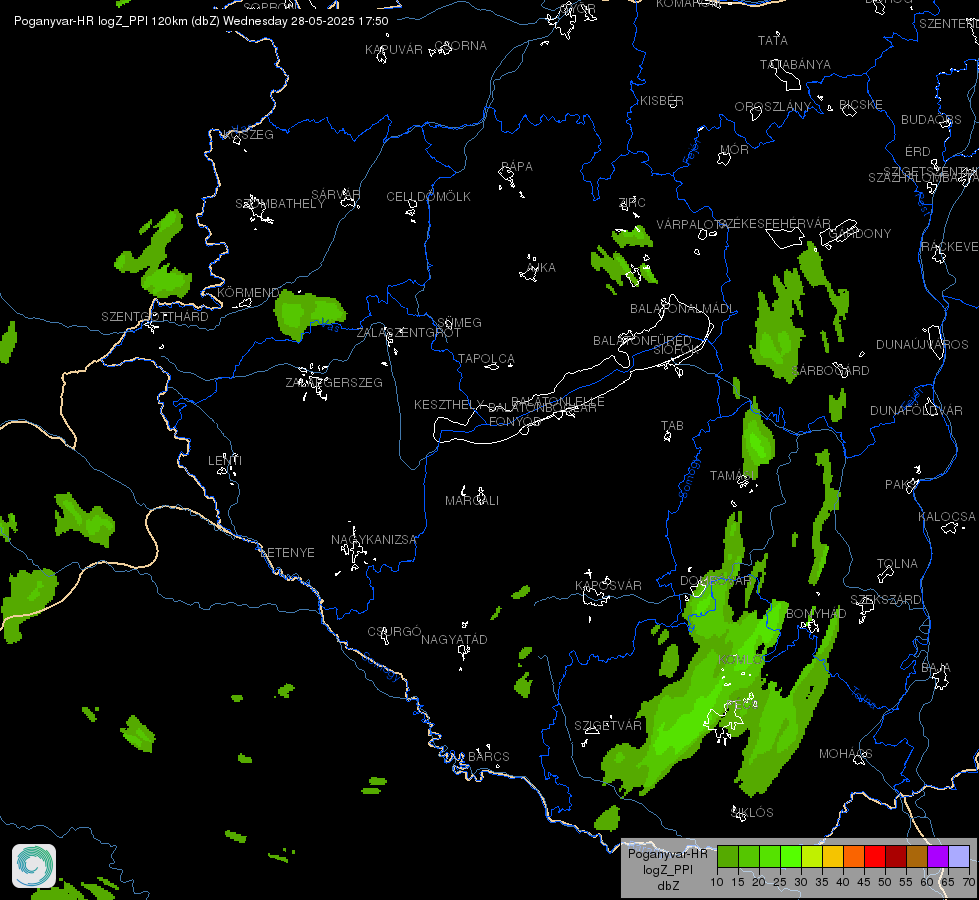979x900 pixels.
Task: Click the KALOCSA city label
Action: (947, 517)
